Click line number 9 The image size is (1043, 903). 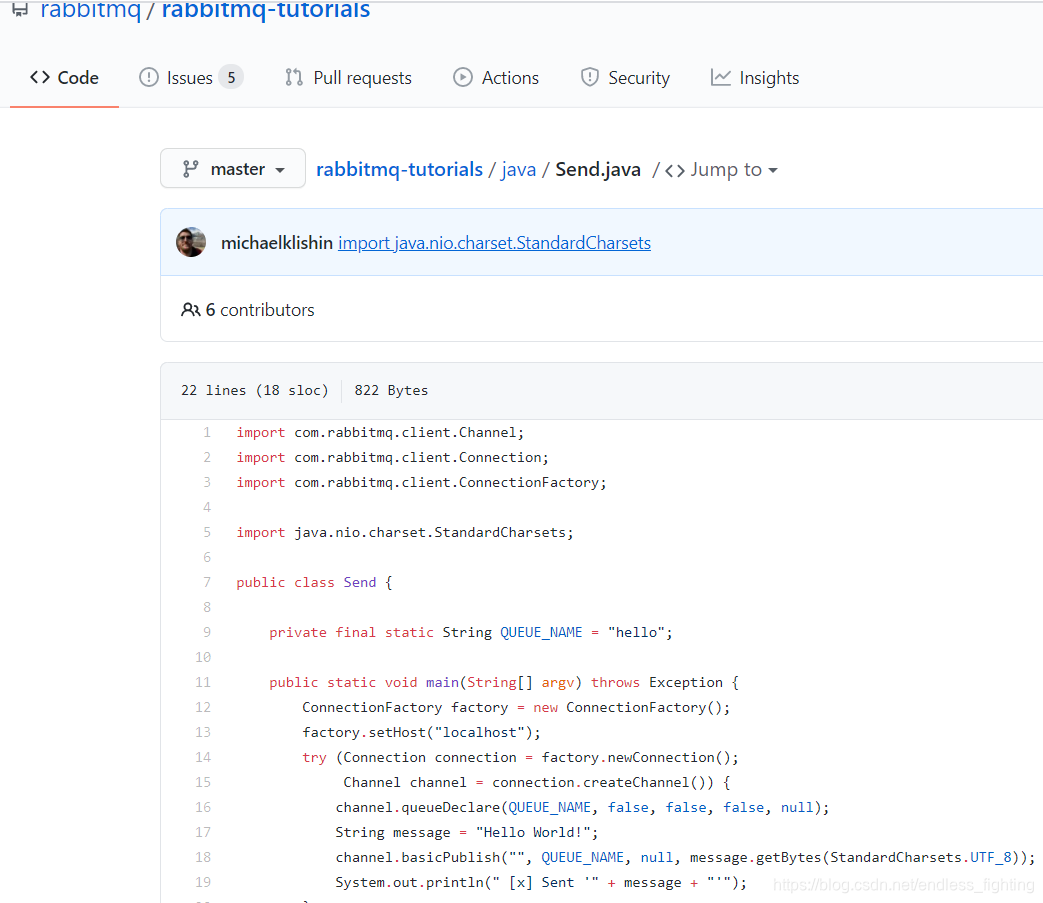[207, 632]
